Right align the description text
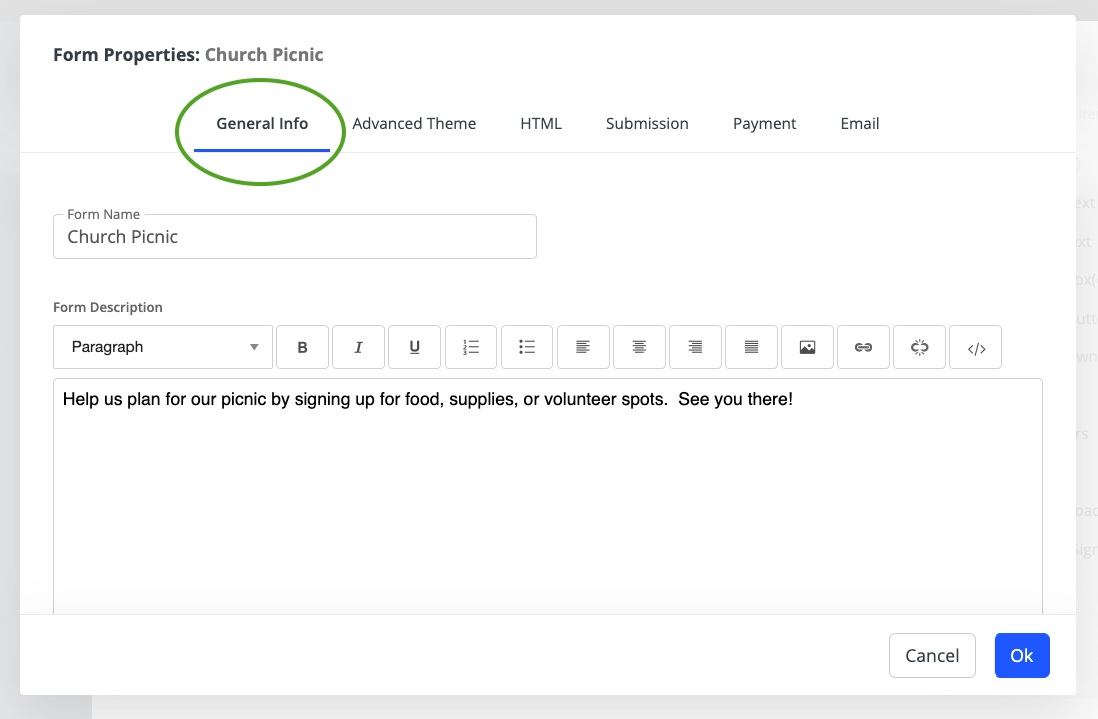This screenshot has height=719, width=1098. pos(695,347)
